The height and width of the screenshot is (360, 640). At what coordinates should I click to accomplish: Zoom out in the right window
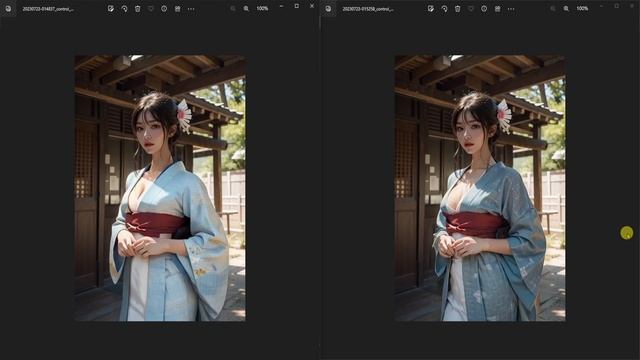point(553,9)
